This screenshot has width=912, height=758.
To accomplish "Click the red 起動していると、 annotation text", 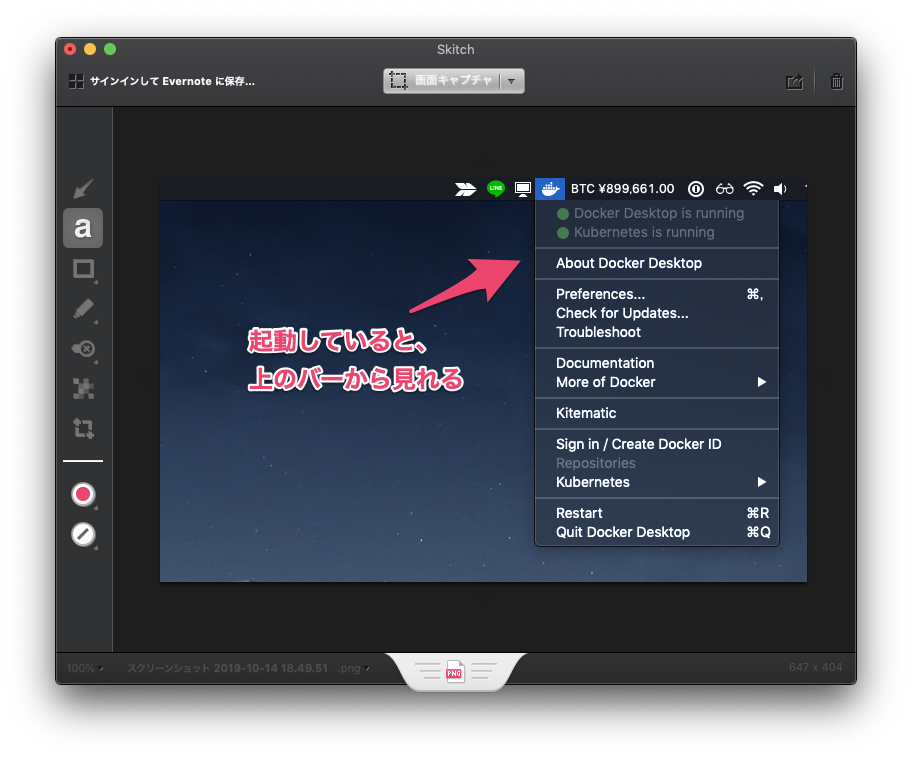I will click(337, 341).
